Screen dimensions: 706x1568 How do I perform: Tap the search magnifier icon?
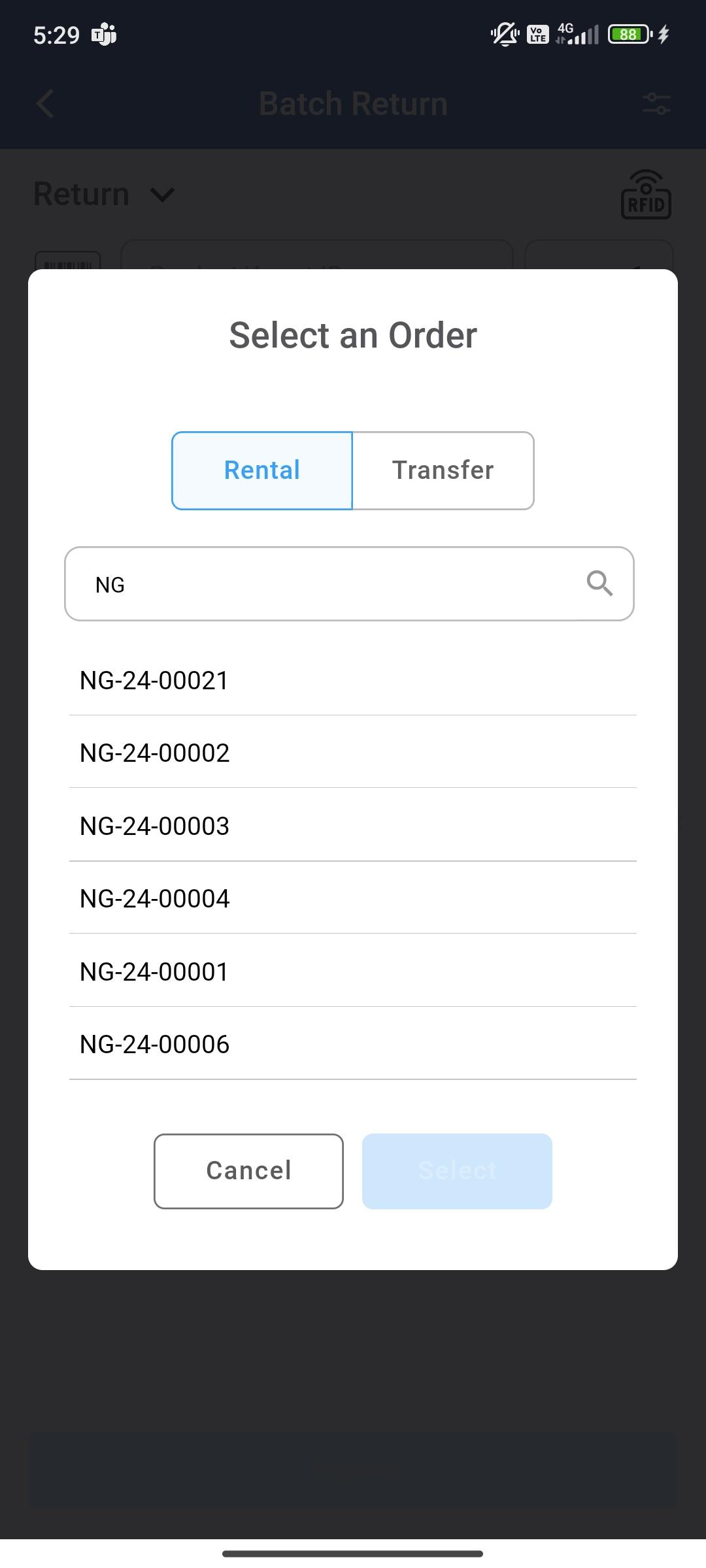point(599,583)
